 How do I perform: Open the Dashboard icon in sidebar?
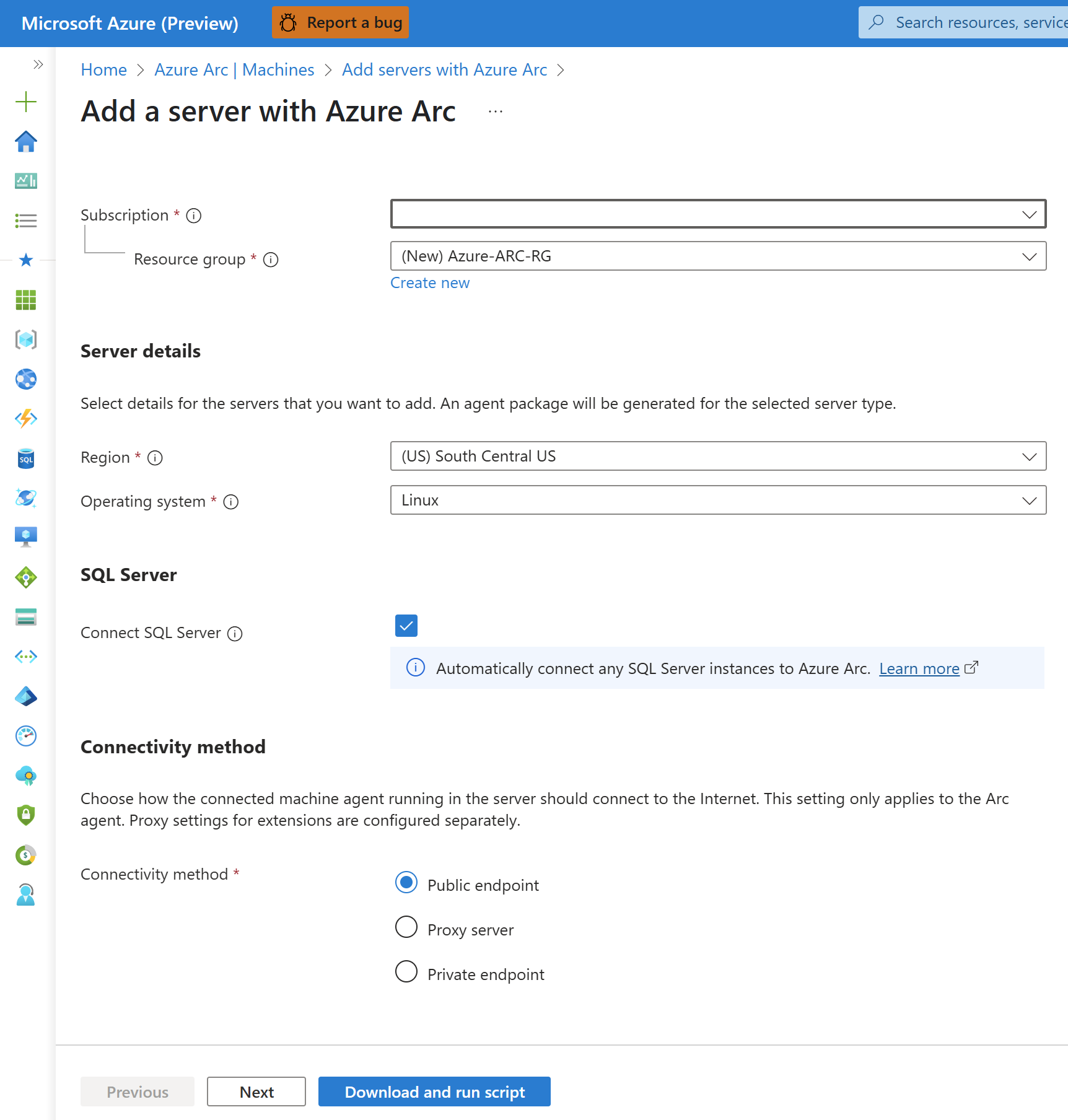26,181
